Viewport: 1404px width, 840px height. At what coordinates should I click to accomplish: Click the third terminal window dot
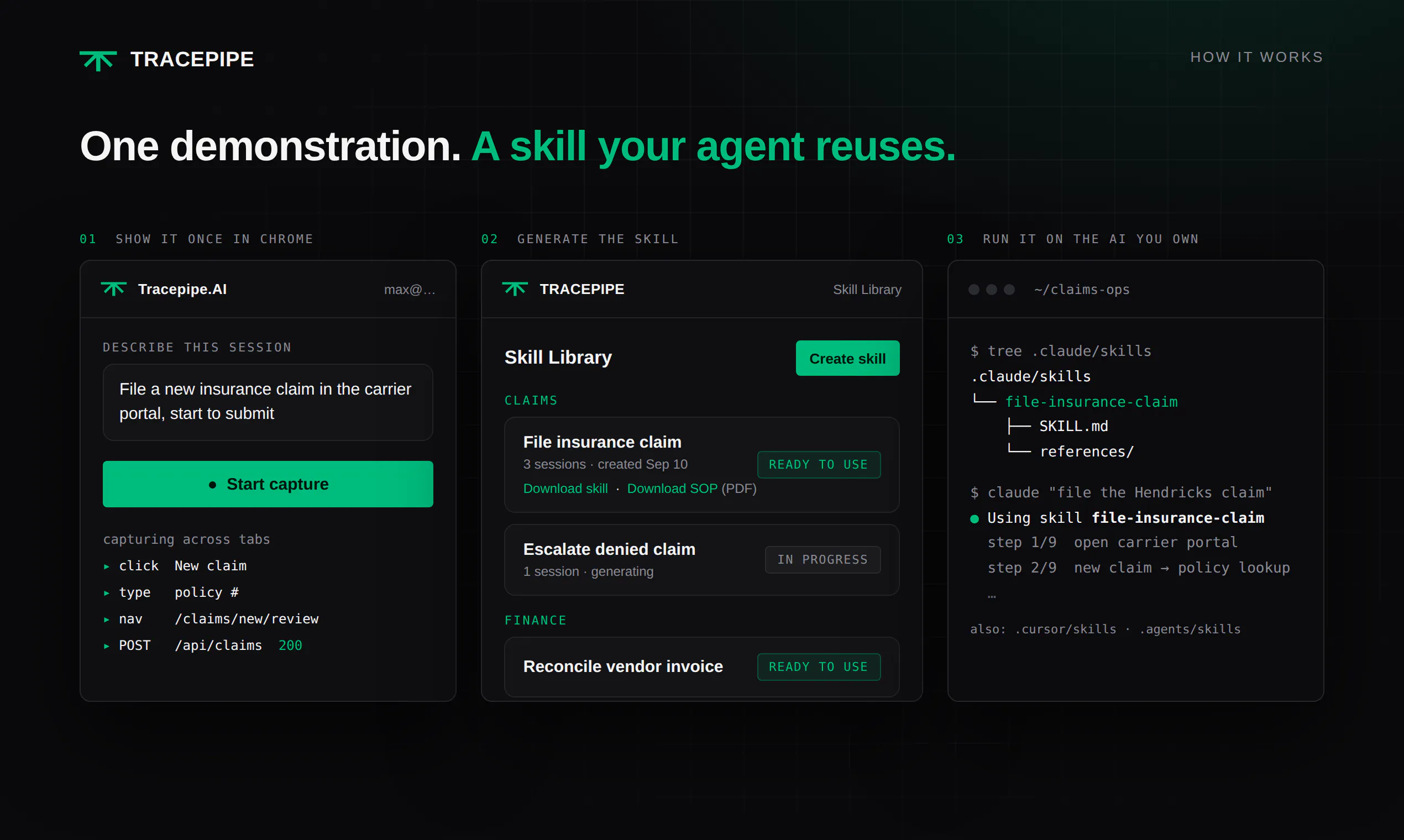coord(1009,290)
